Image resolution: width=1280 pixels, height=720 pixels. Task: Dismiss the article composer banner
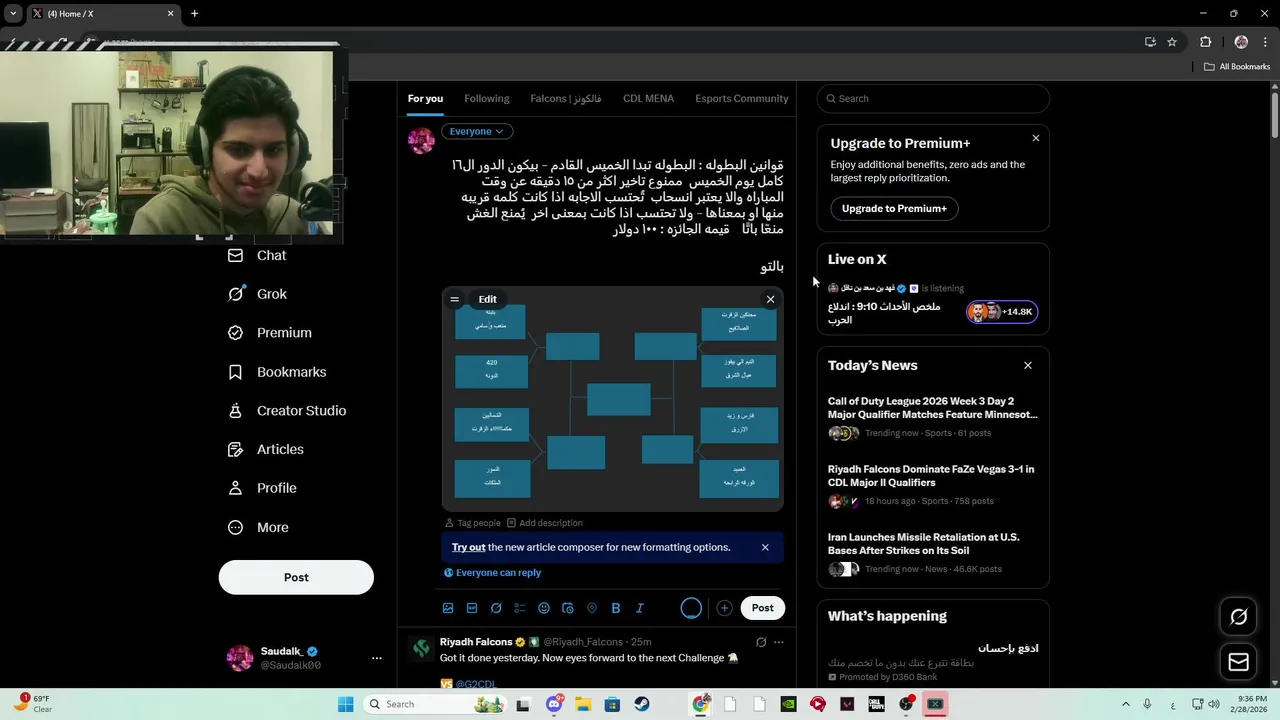[765, 547]
